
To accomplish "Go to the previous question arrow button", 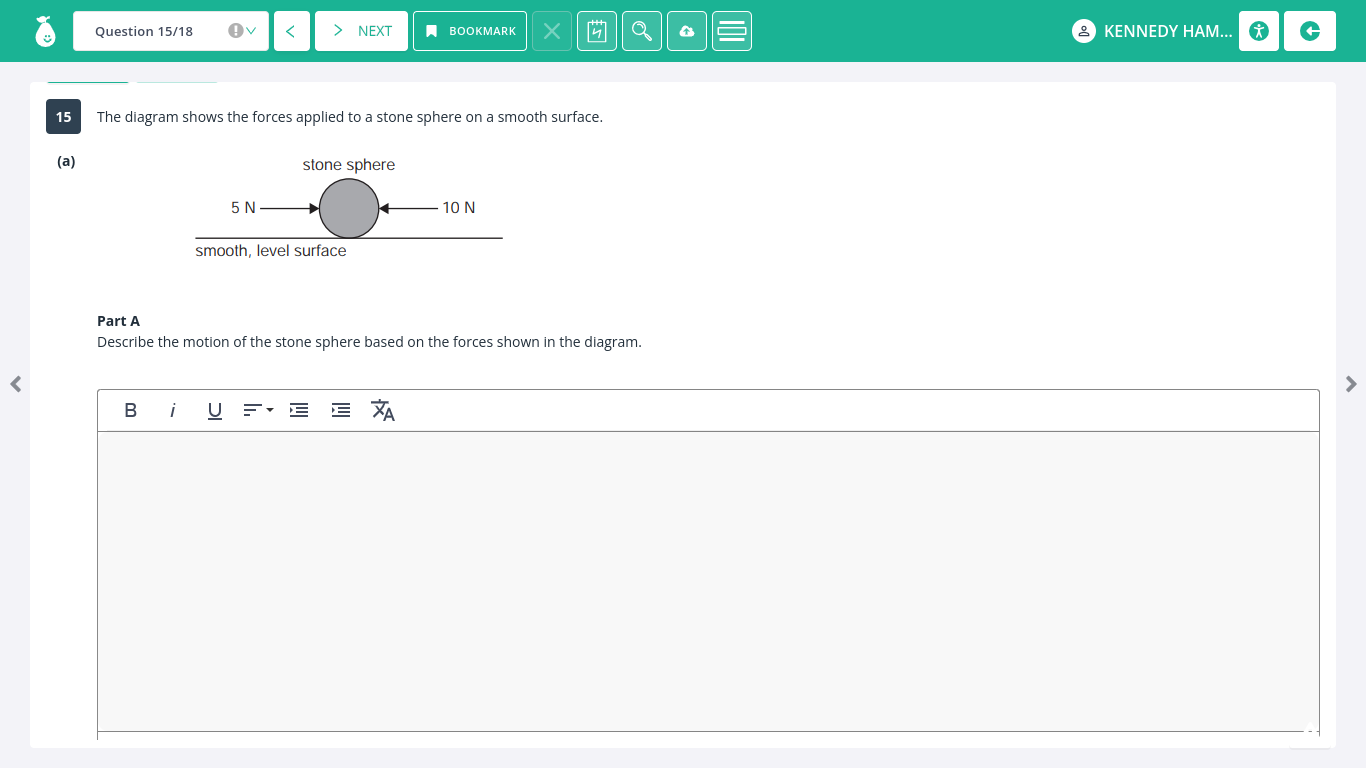I will click(x=291, y=31).
